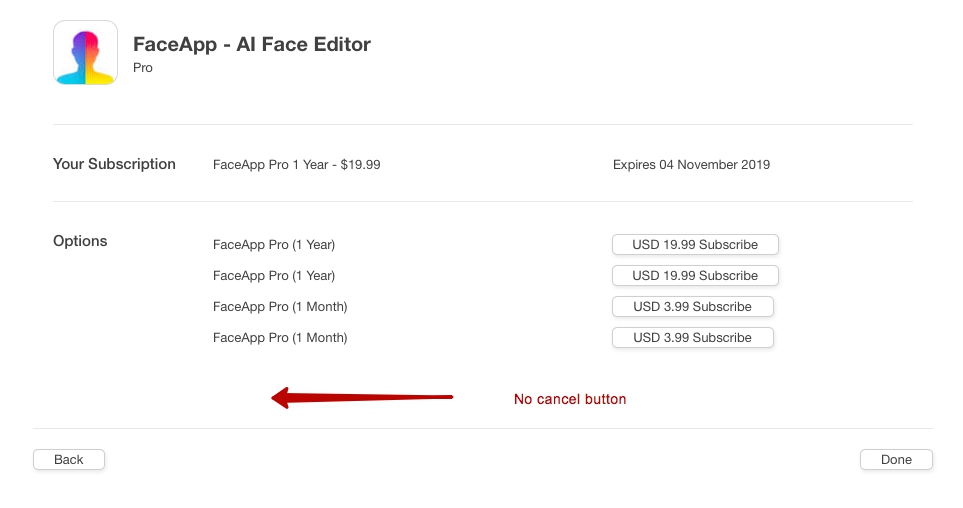Screen dimensions: 963x508
Task: Select the 'Options' section heading
Action: [80, 241]
